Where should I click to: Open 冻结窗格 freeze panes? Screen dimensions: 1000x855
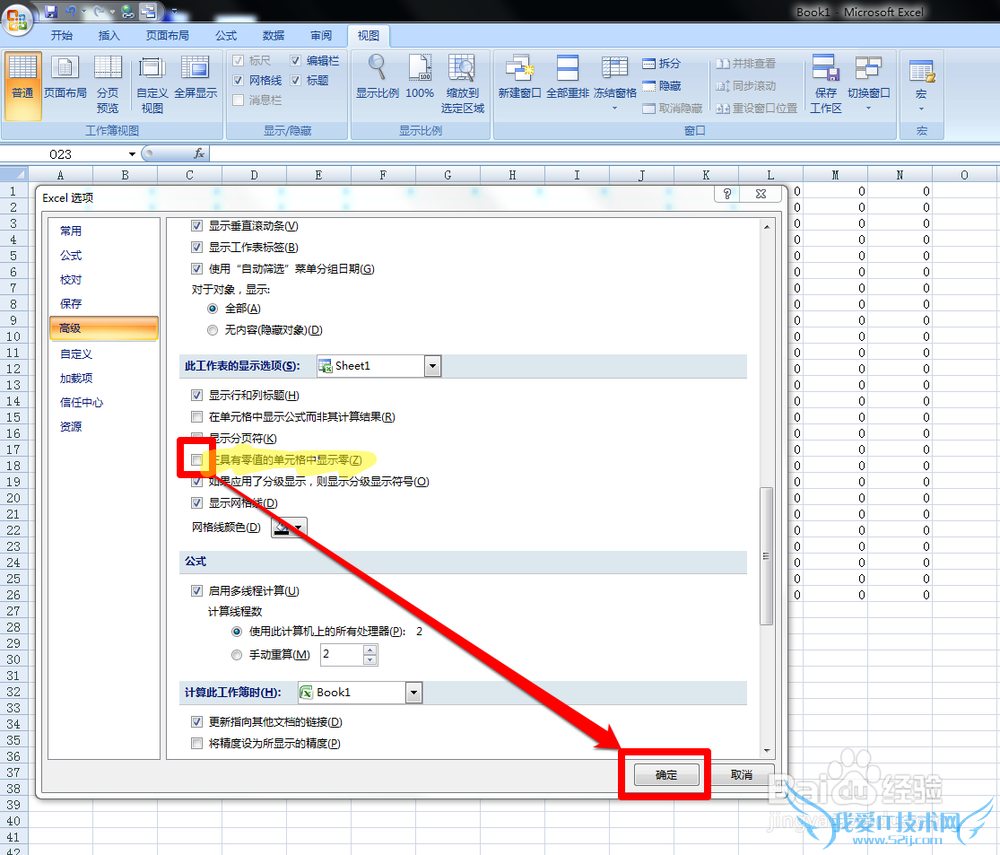tap(615, 83)
